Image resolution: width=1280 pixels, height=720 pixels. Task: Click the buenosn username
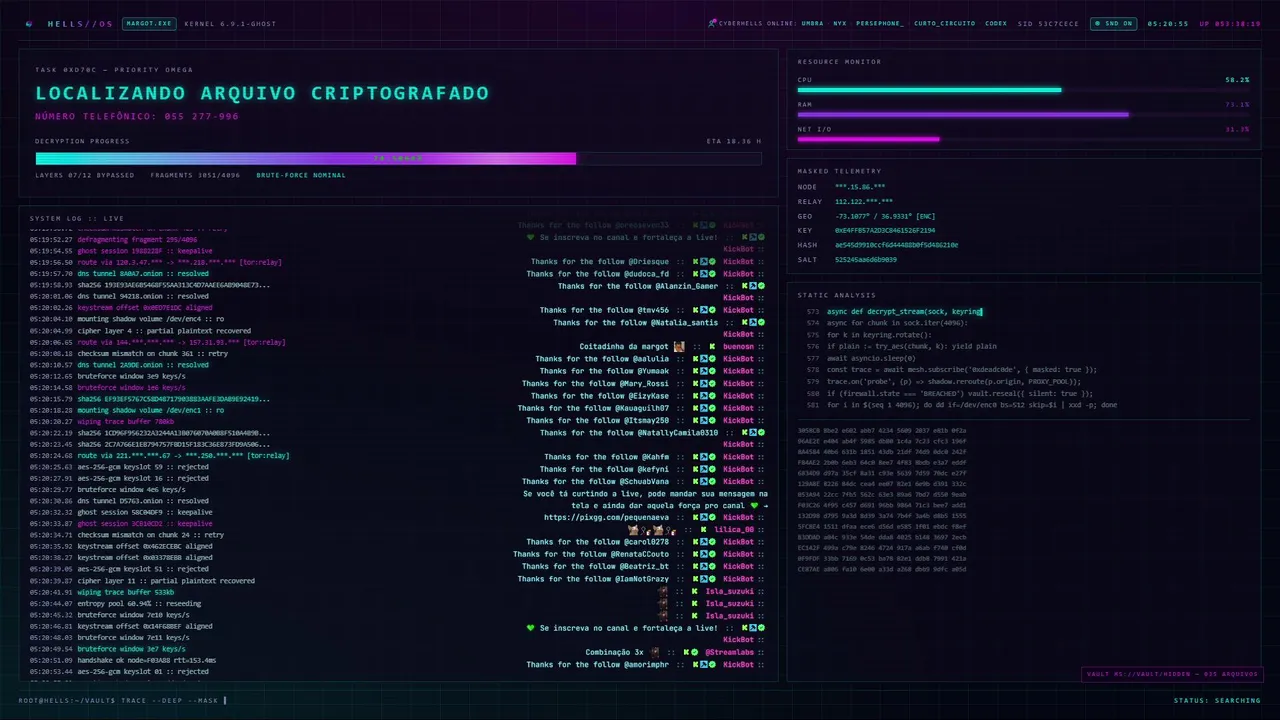[x=738, y=346]
